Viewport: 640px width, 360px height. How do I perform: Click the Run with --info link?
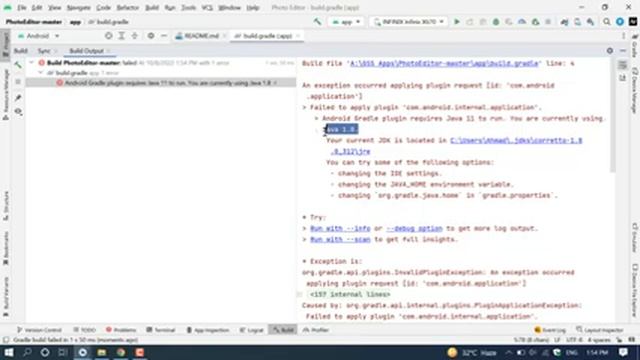coord(340,228)
